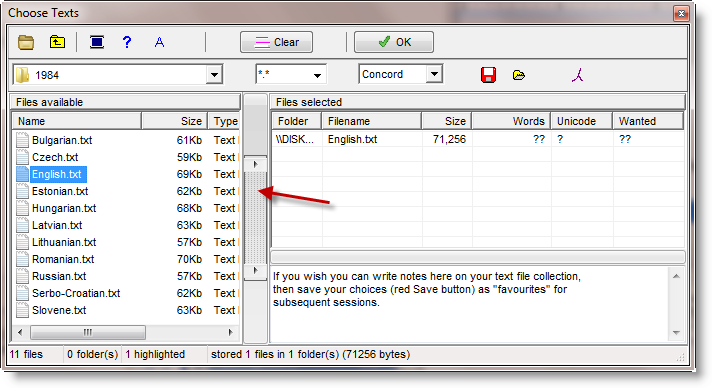Click English.txt in files selected table
The width and height of the screenshot is (712, 388).
[x=352, y=139]
